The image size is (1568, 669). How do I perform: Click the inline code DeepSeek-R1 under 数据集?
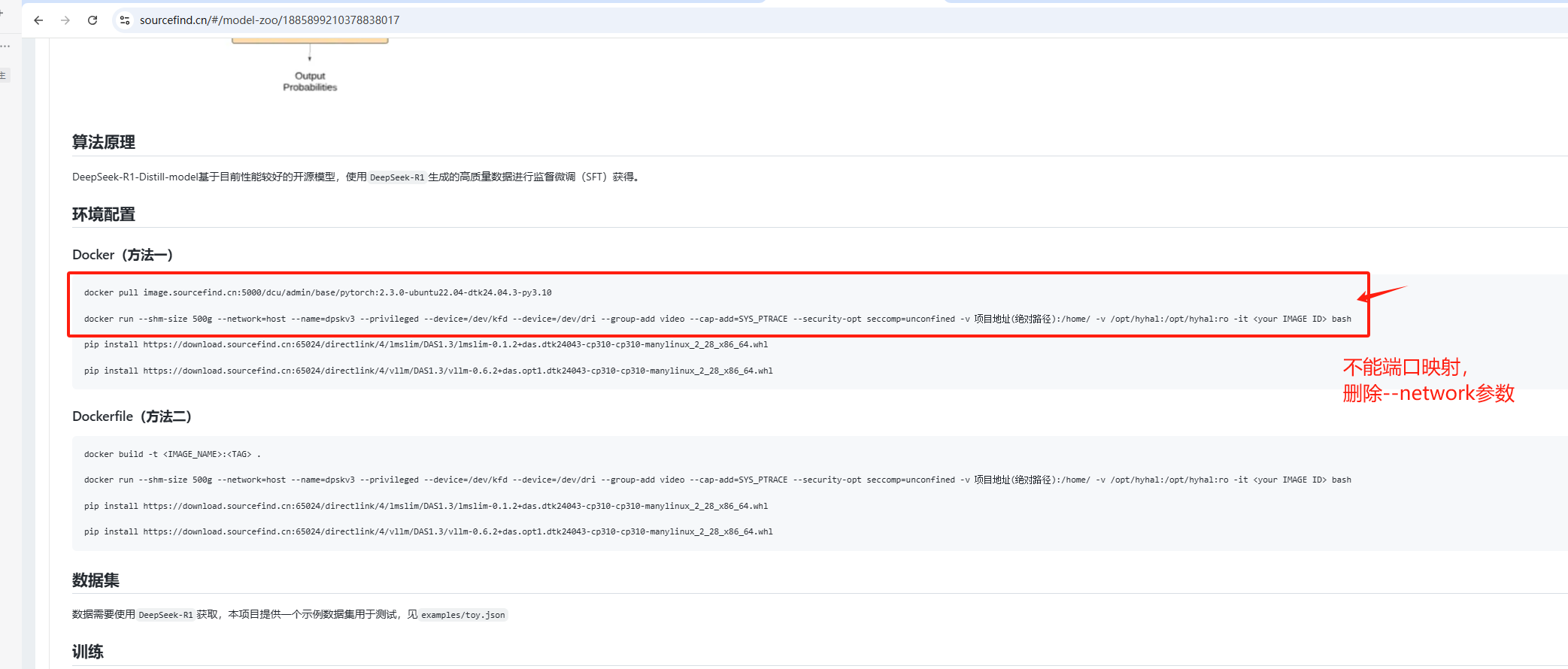click(166, 615)
